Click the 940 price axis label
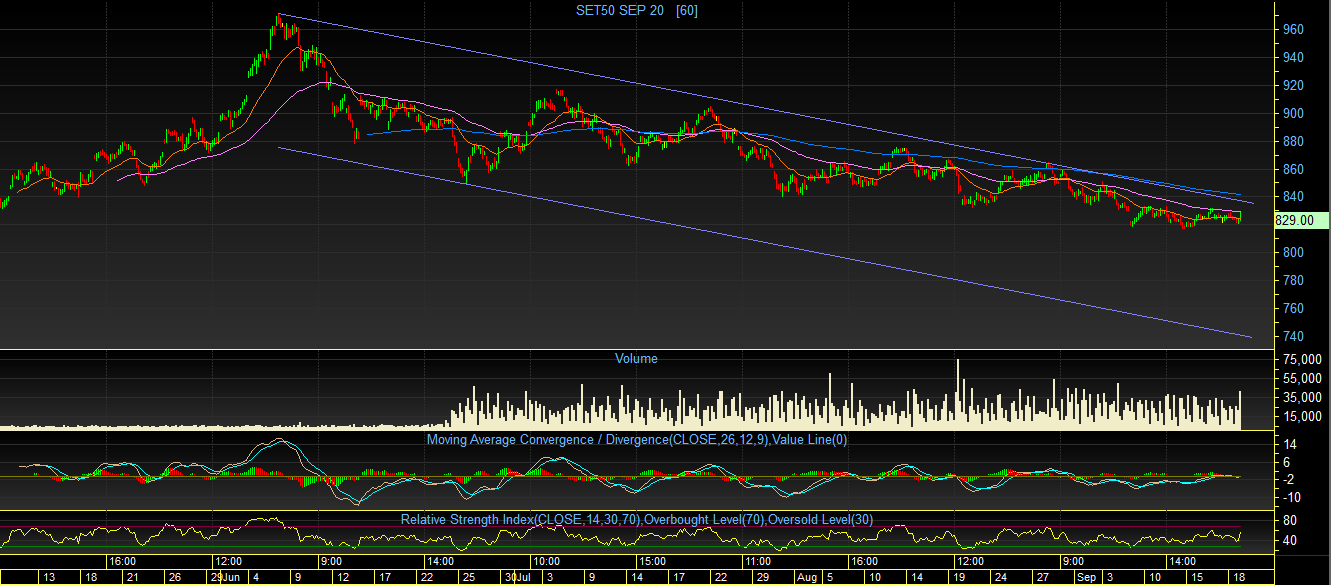 pyautogui.click(x=1293, y=58)
